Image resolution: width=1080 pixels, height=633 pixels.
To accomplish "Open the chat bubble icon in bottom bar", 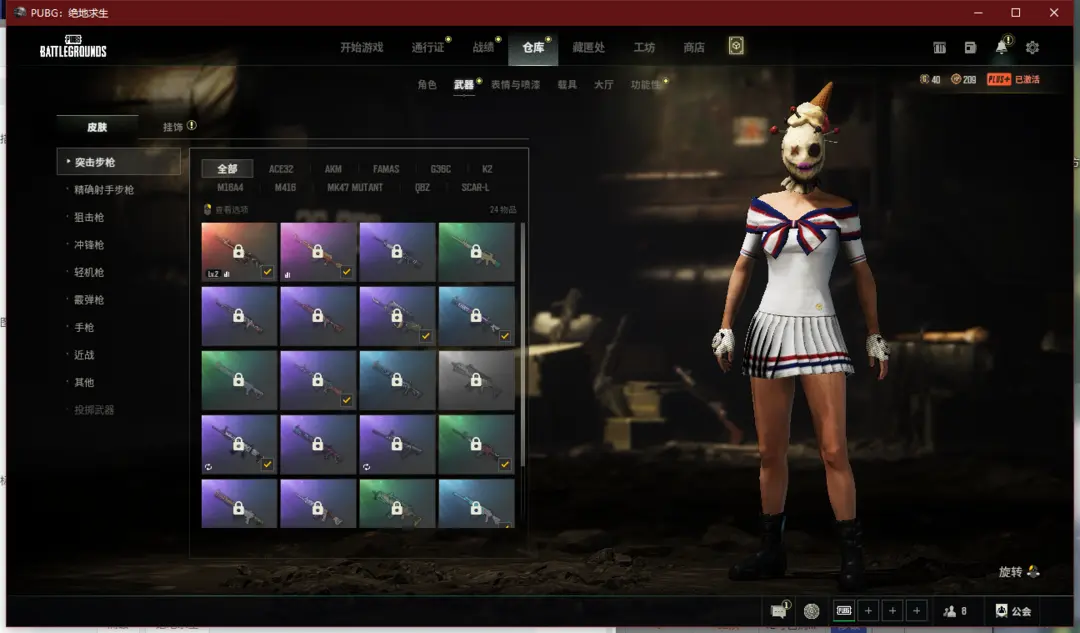I will pyautogui.click(x=779, y=611).
